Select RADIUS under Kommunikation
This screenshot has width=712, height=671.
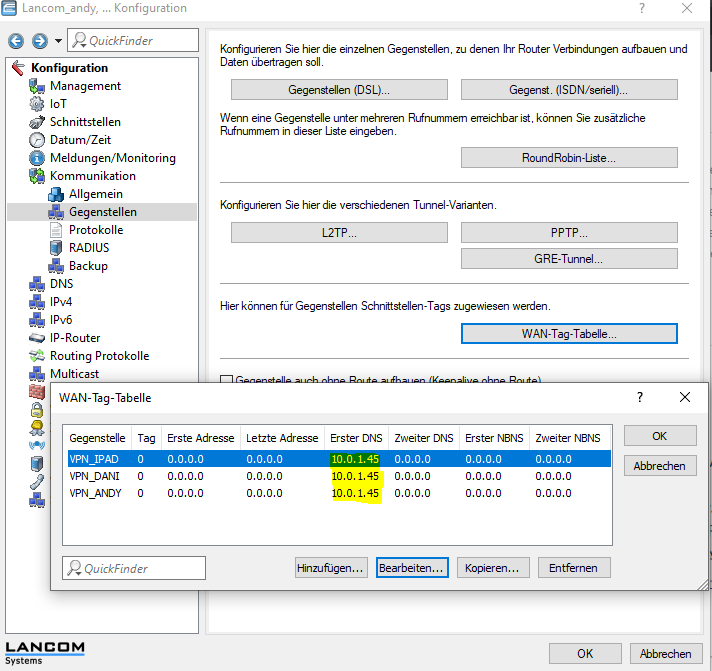89,248
